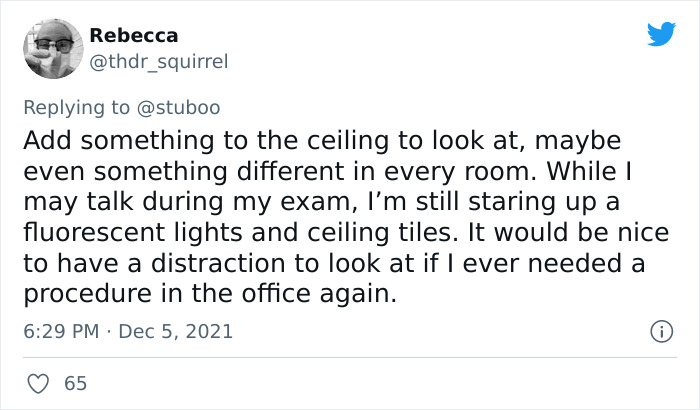Click the 65 likes count
This screenshot has width=700, height=410.
pos(75,383)
